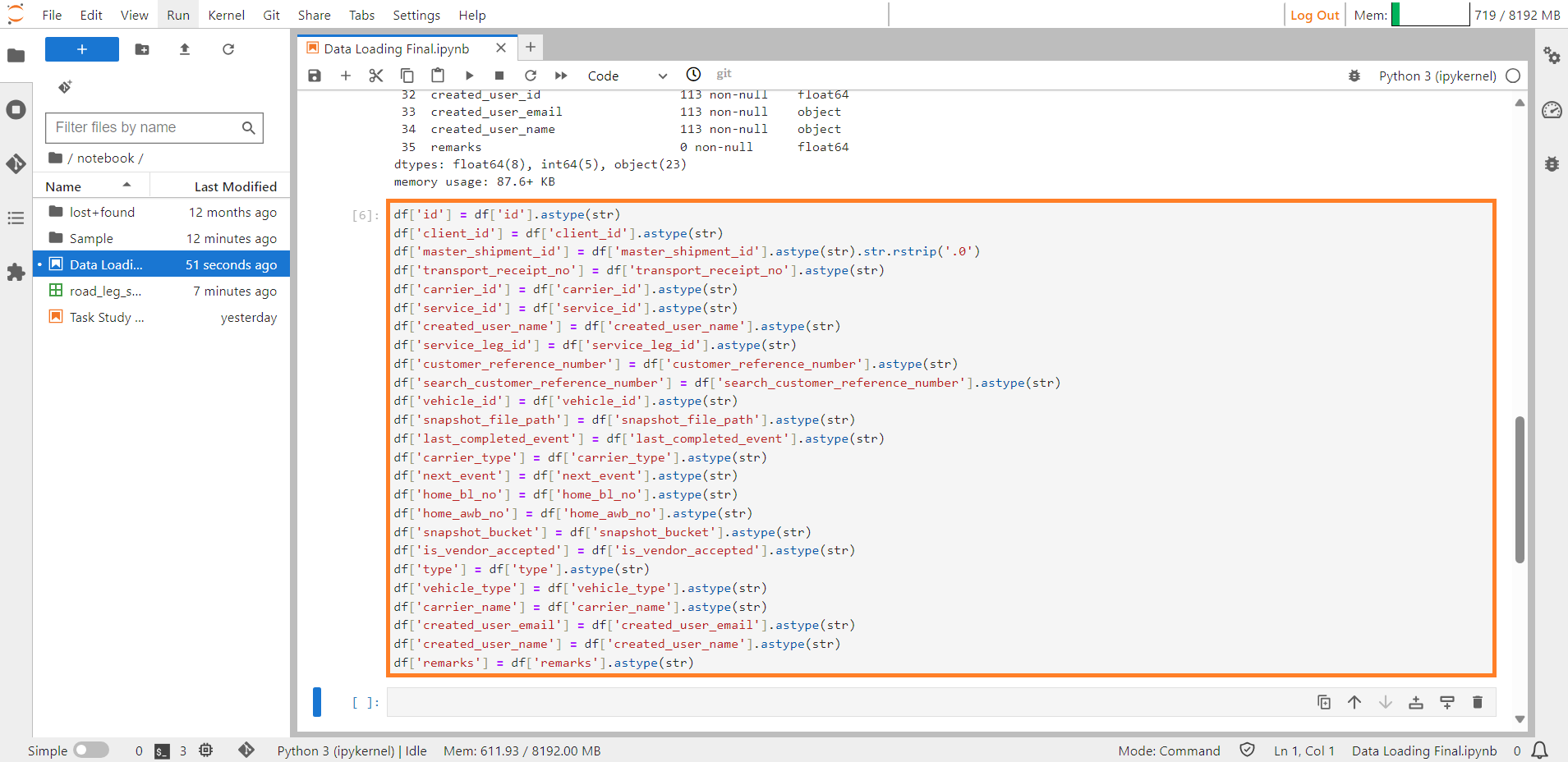Viewport: 1568px width, 762px height.
Task: Check the memory usage indicator bar
Action: click(x=1430, y=14)
